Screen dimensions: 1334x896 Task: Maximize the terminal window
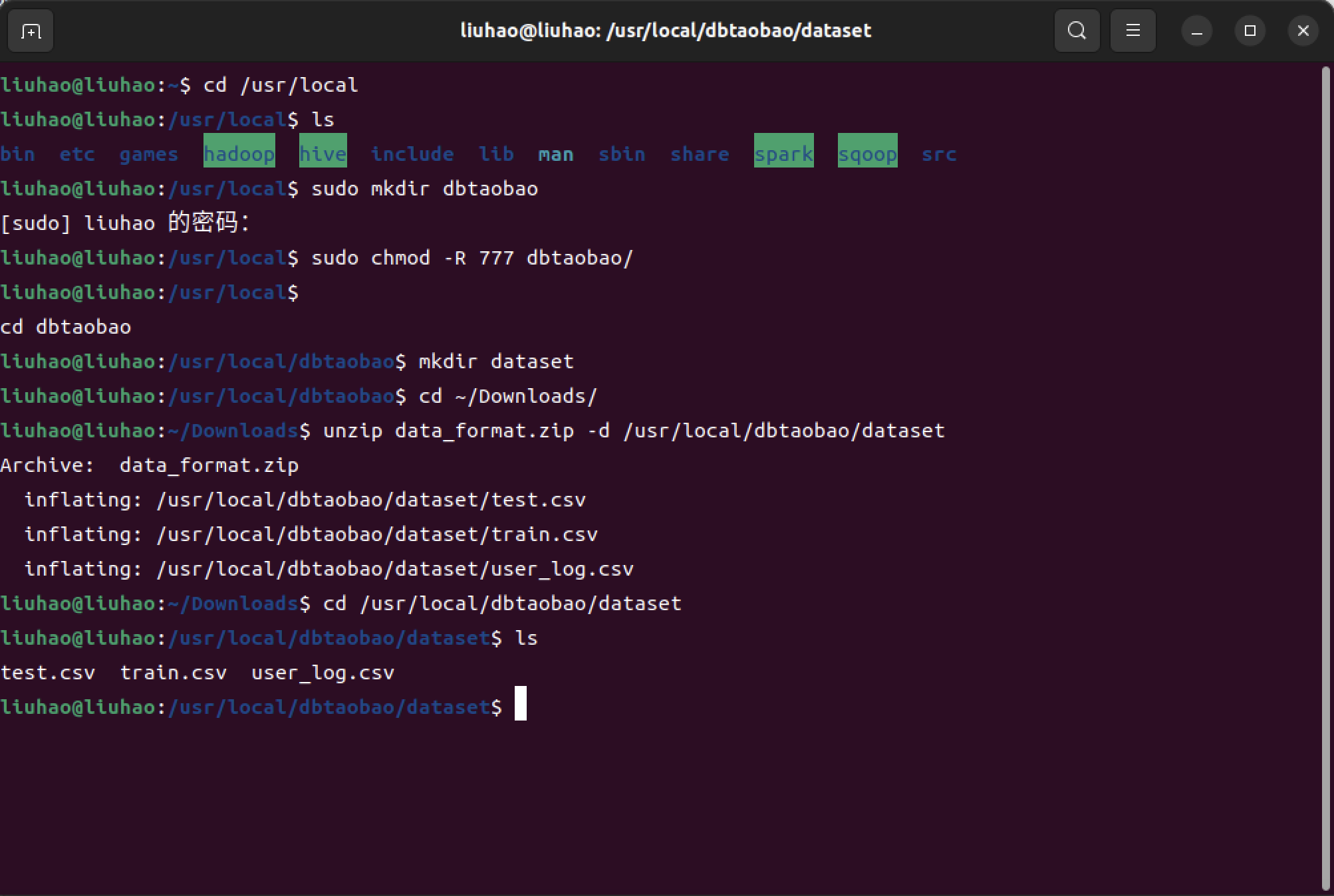[1250, 31]
